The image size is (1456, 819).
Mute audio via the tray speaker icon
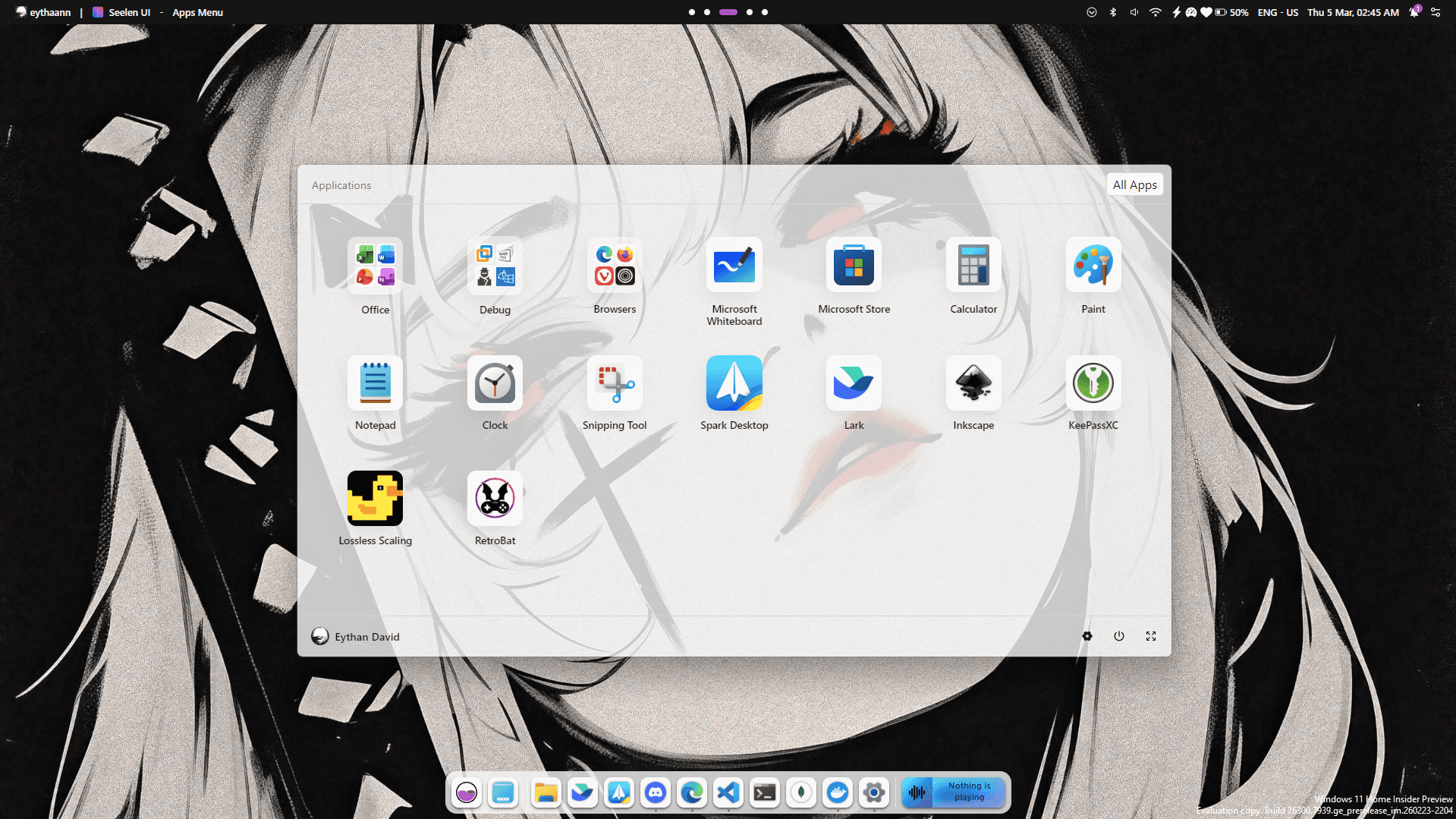[1134, 12]
